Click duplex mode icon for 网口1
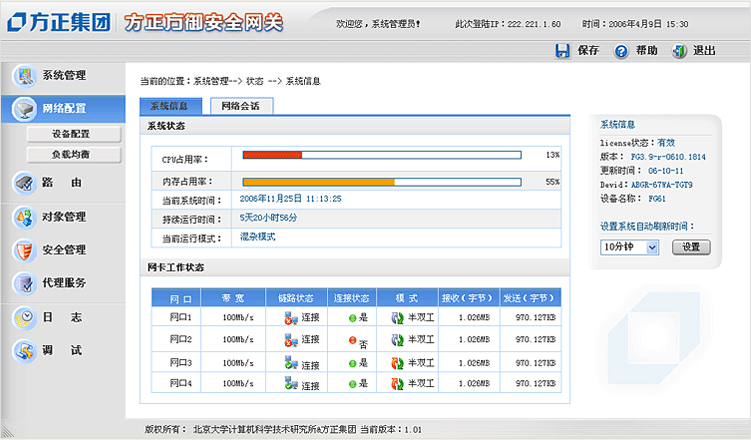This screenshot has width=751, height=440. [x=398, y=318]
